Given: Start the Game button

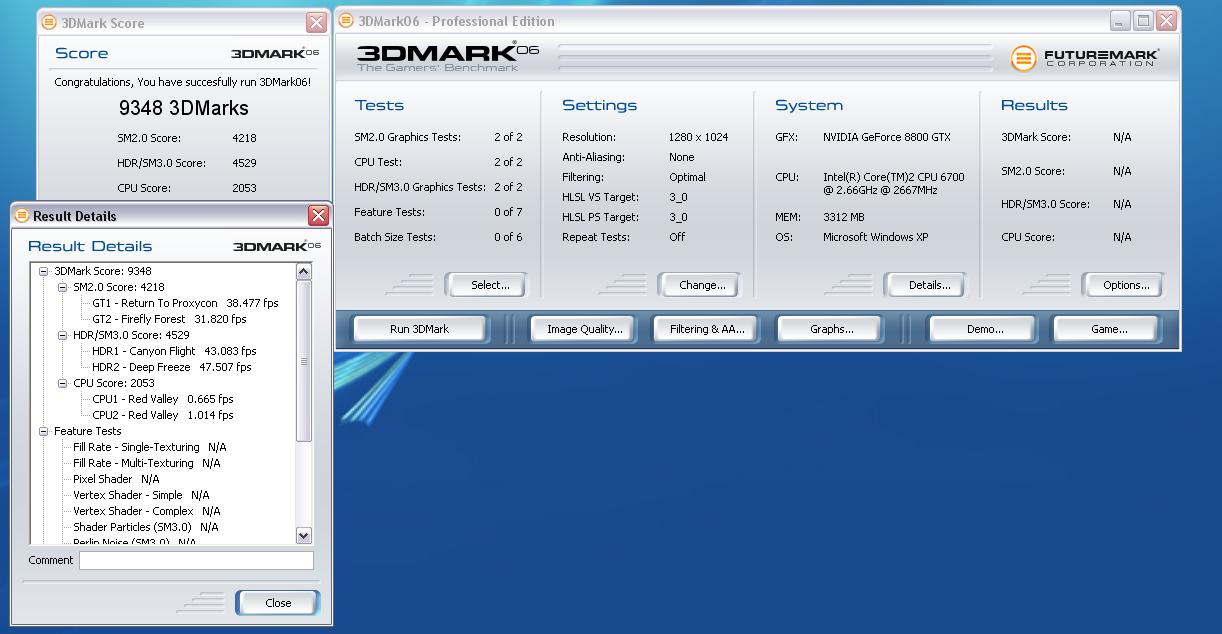Looking at the screenshot, I should tap(1108, 329).
